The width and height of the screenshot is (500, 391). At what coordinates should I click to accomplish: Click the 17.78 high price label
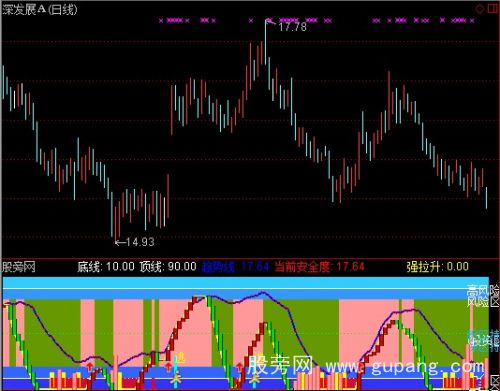click(293, 27)
